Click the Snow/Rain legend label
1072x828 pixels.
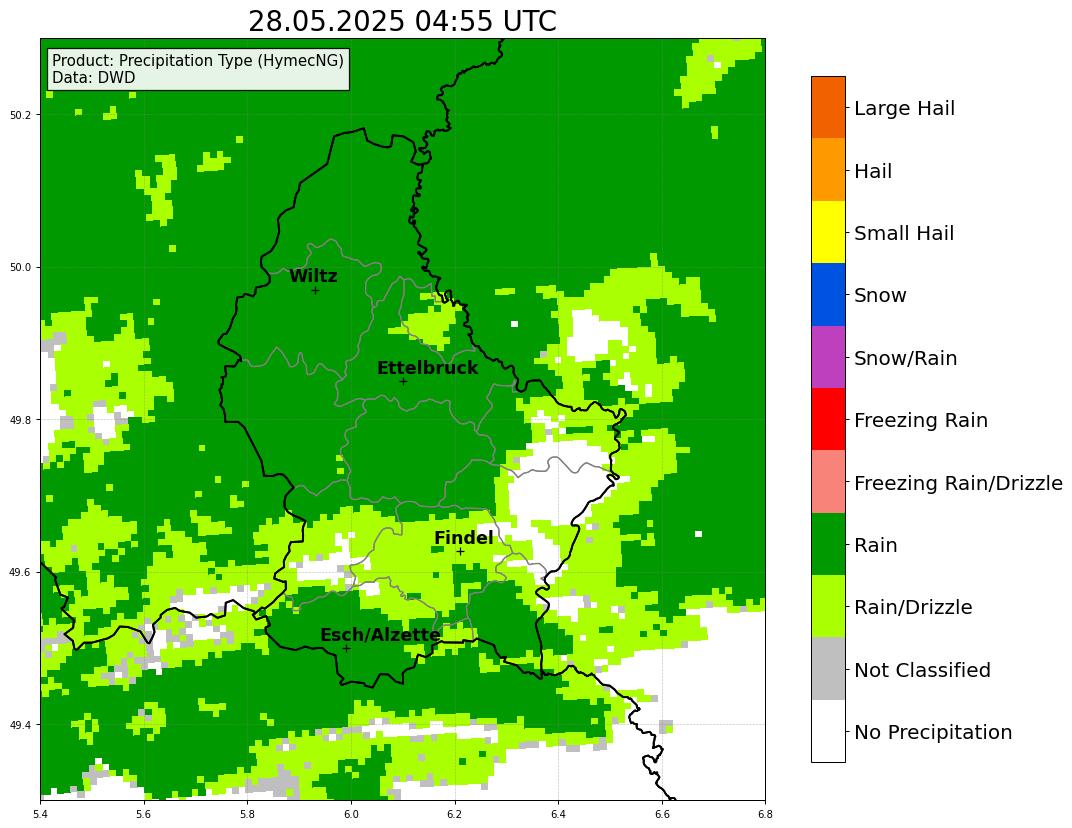pyautogui.click(x=905, y=358)
